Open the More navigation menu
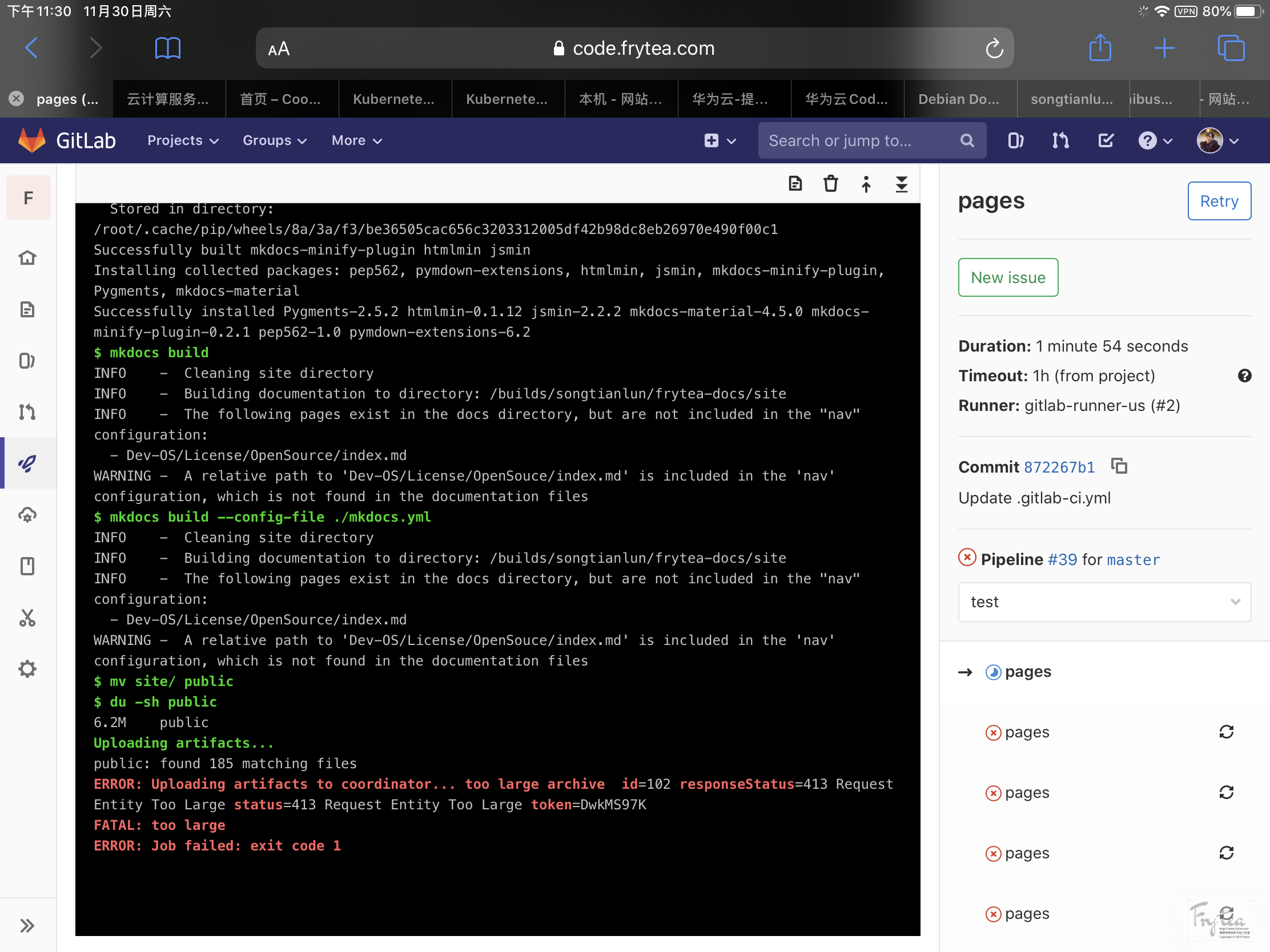Viewport: 1270px width, 952px height. click(356, 140)
